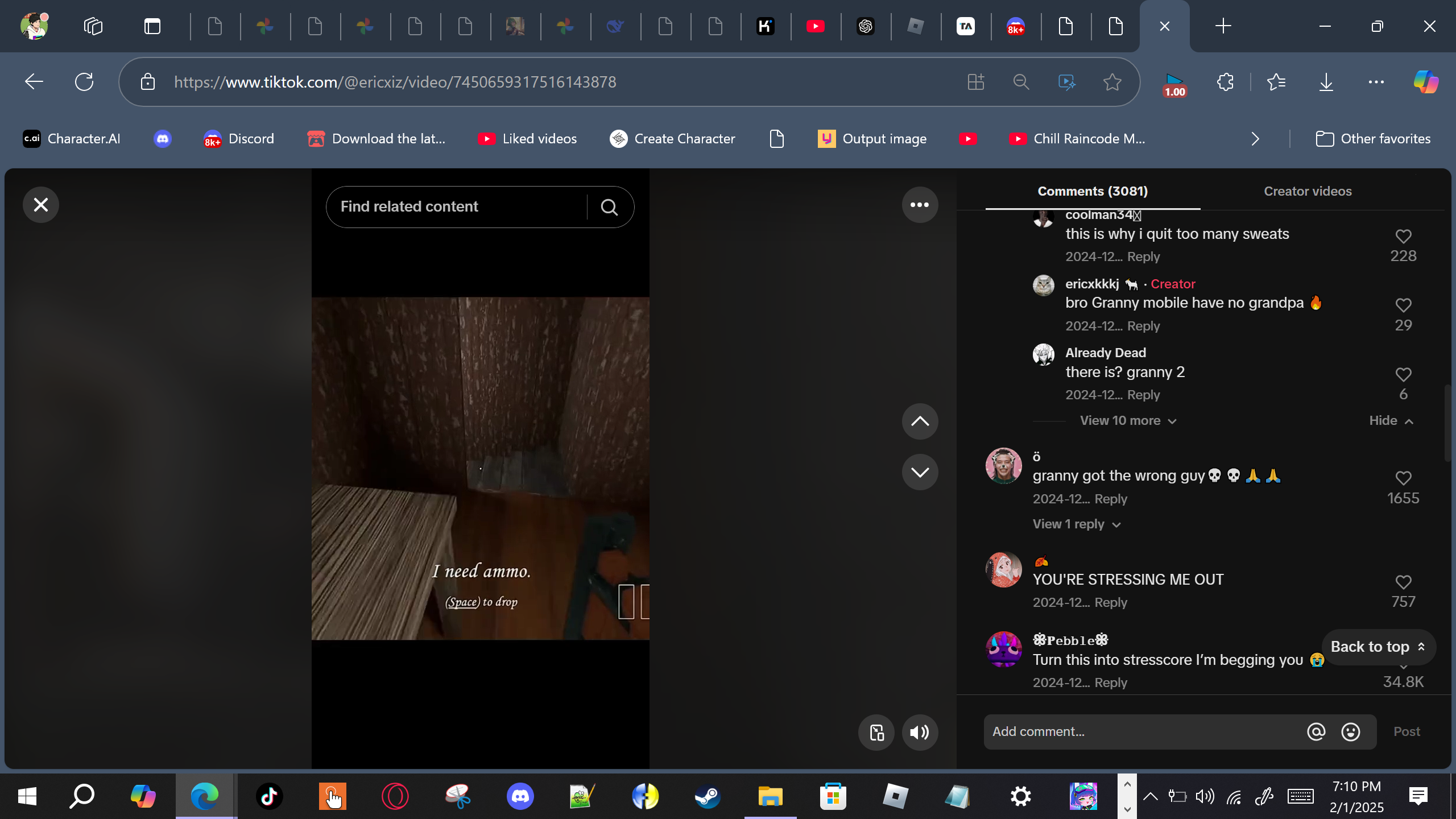The image size is (1456, 819).
Task: Close the TikTok video viewer
Action: tap(40, 205)
